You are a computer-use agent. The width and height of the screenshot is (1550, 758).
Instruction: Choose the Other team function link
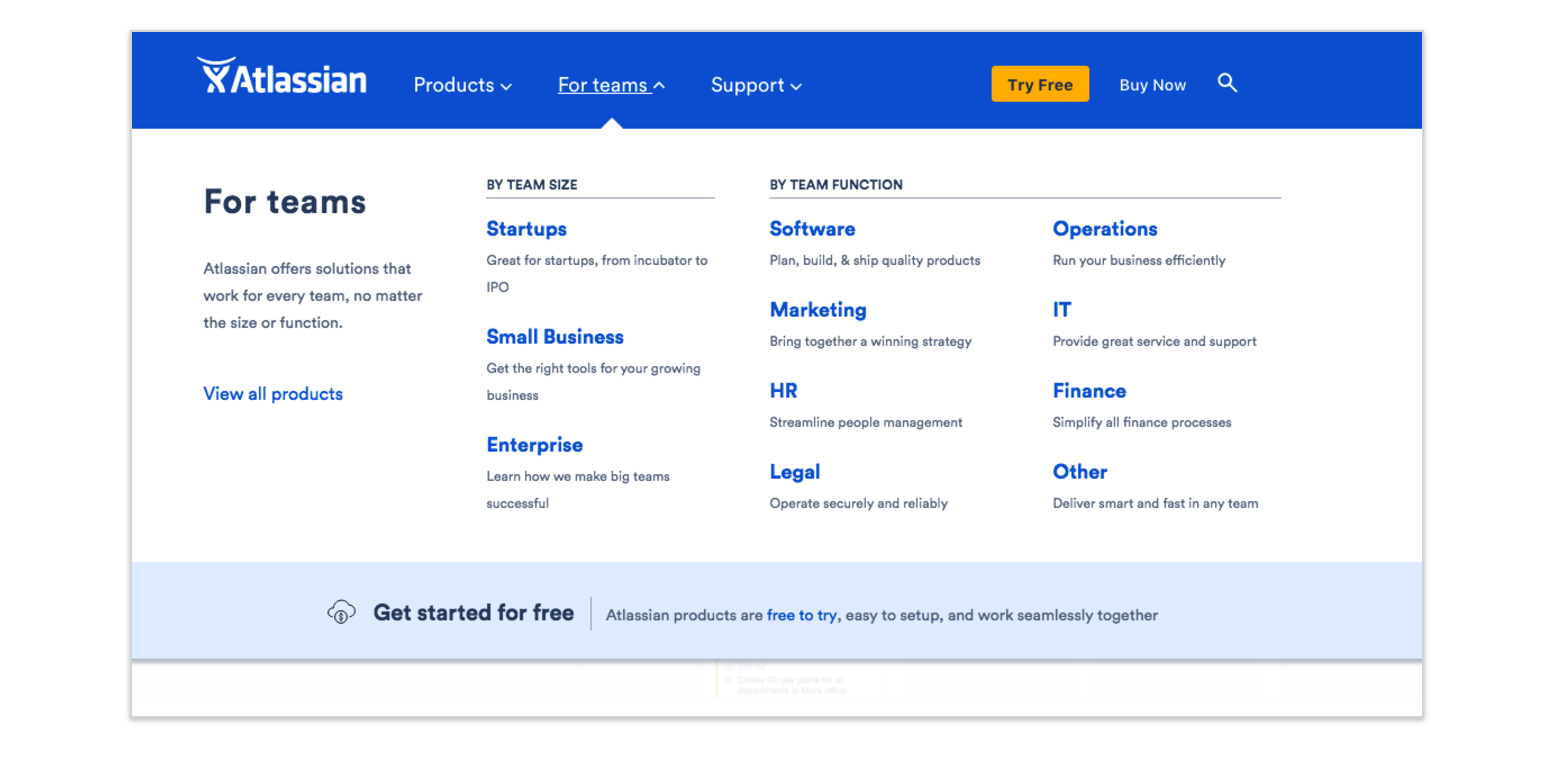(x=1080, y=472)
